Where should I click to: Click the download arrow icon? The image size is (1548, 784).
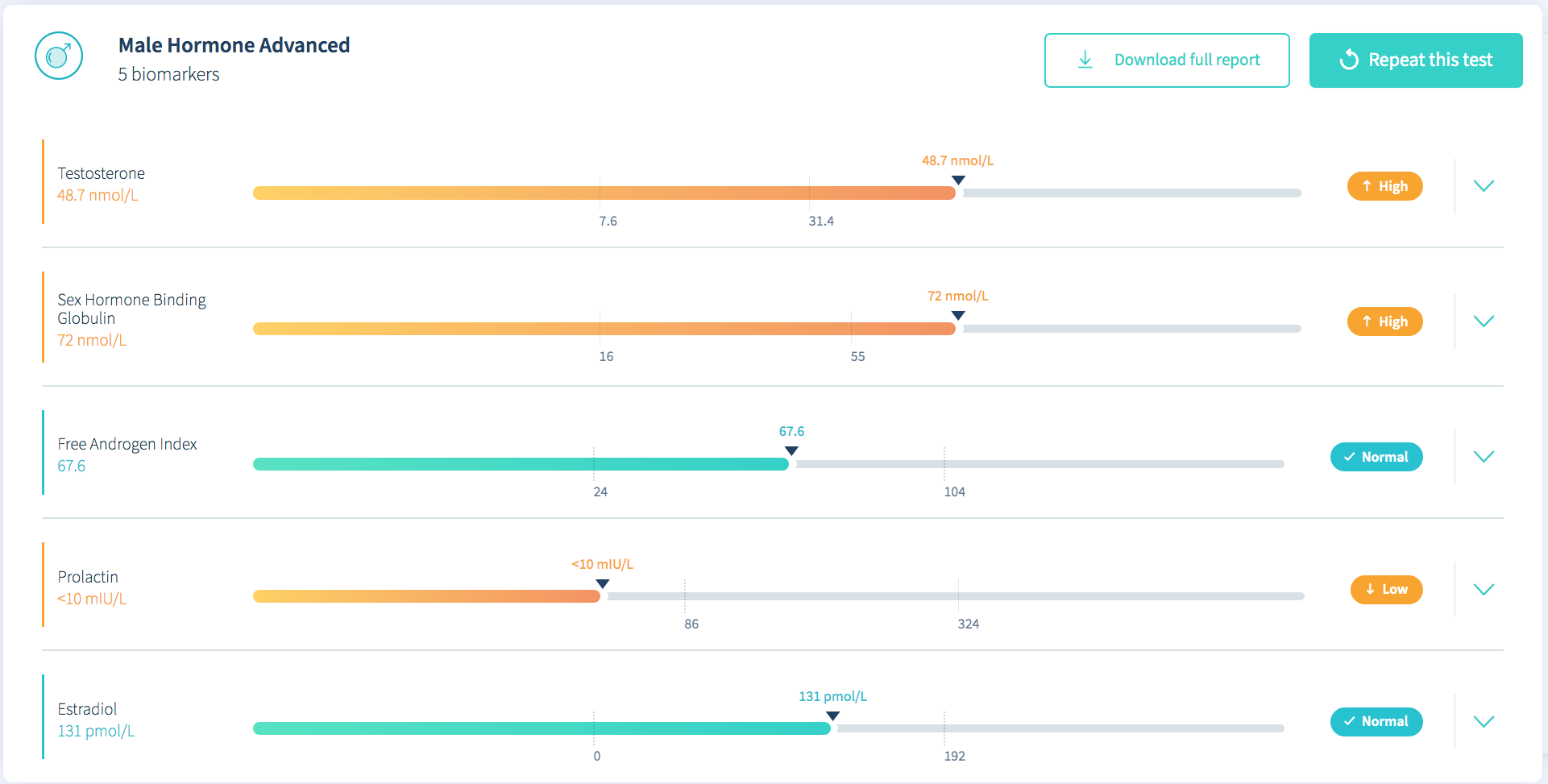tap(1085, 60)
